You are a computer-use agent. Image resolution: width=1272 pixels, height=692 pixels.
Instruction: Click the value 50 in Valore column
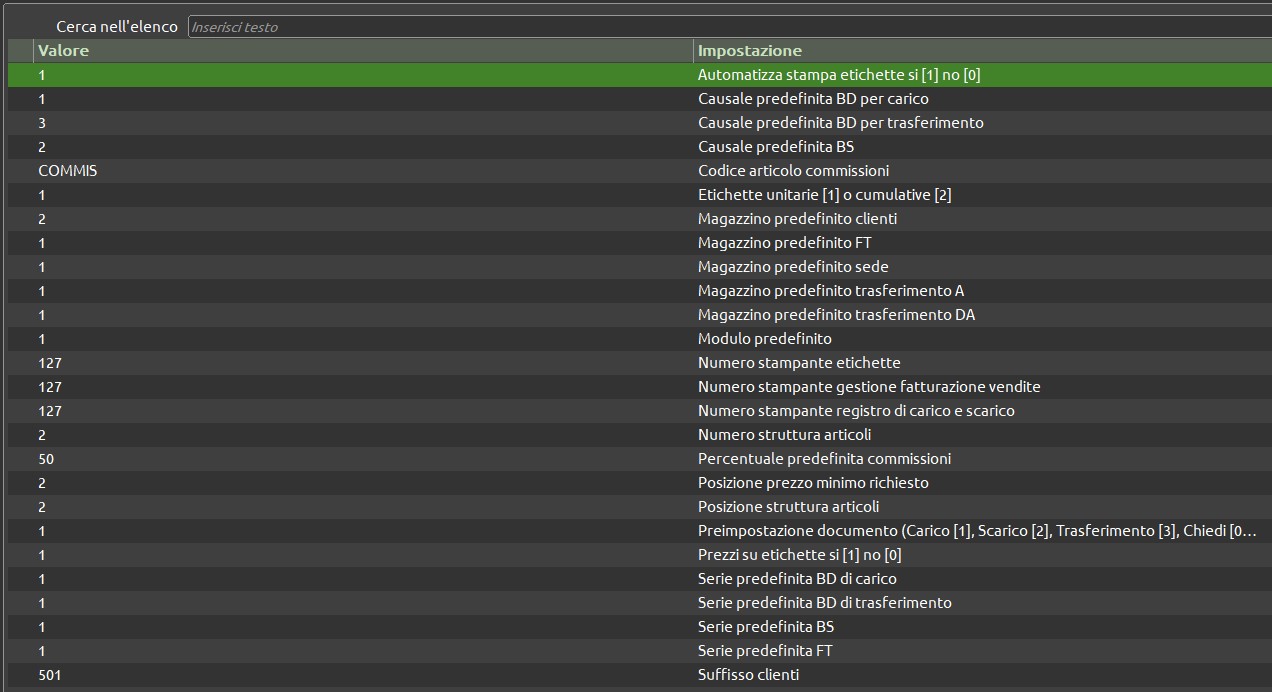tap(46, 459)
